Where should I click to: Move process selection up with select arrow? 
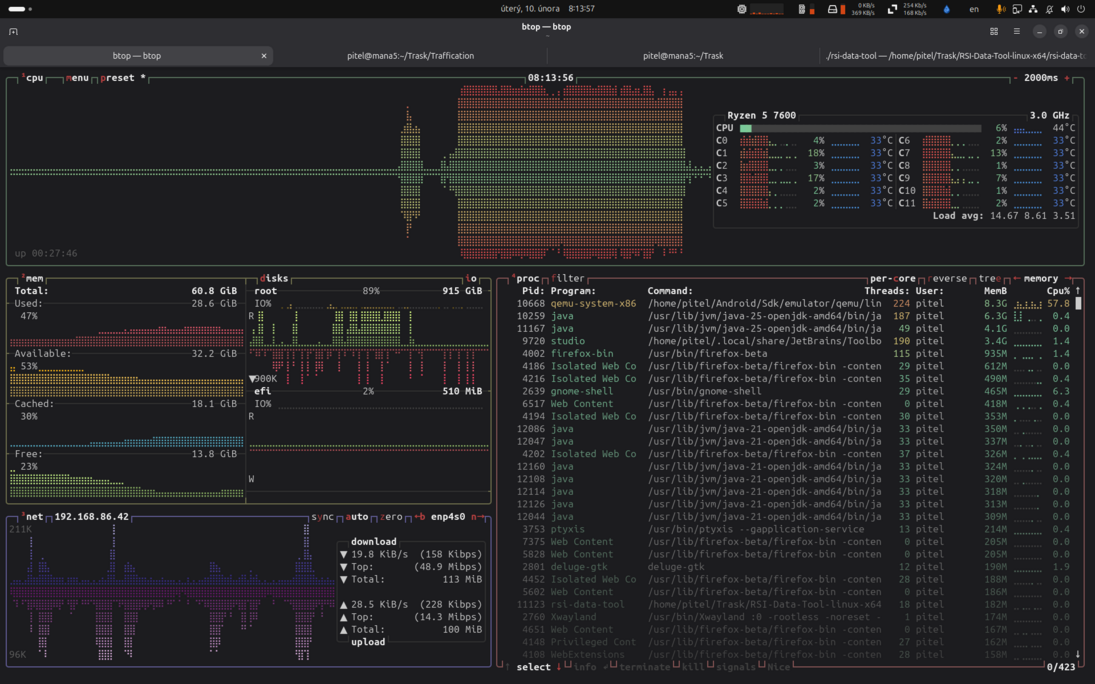click(508, 667)
